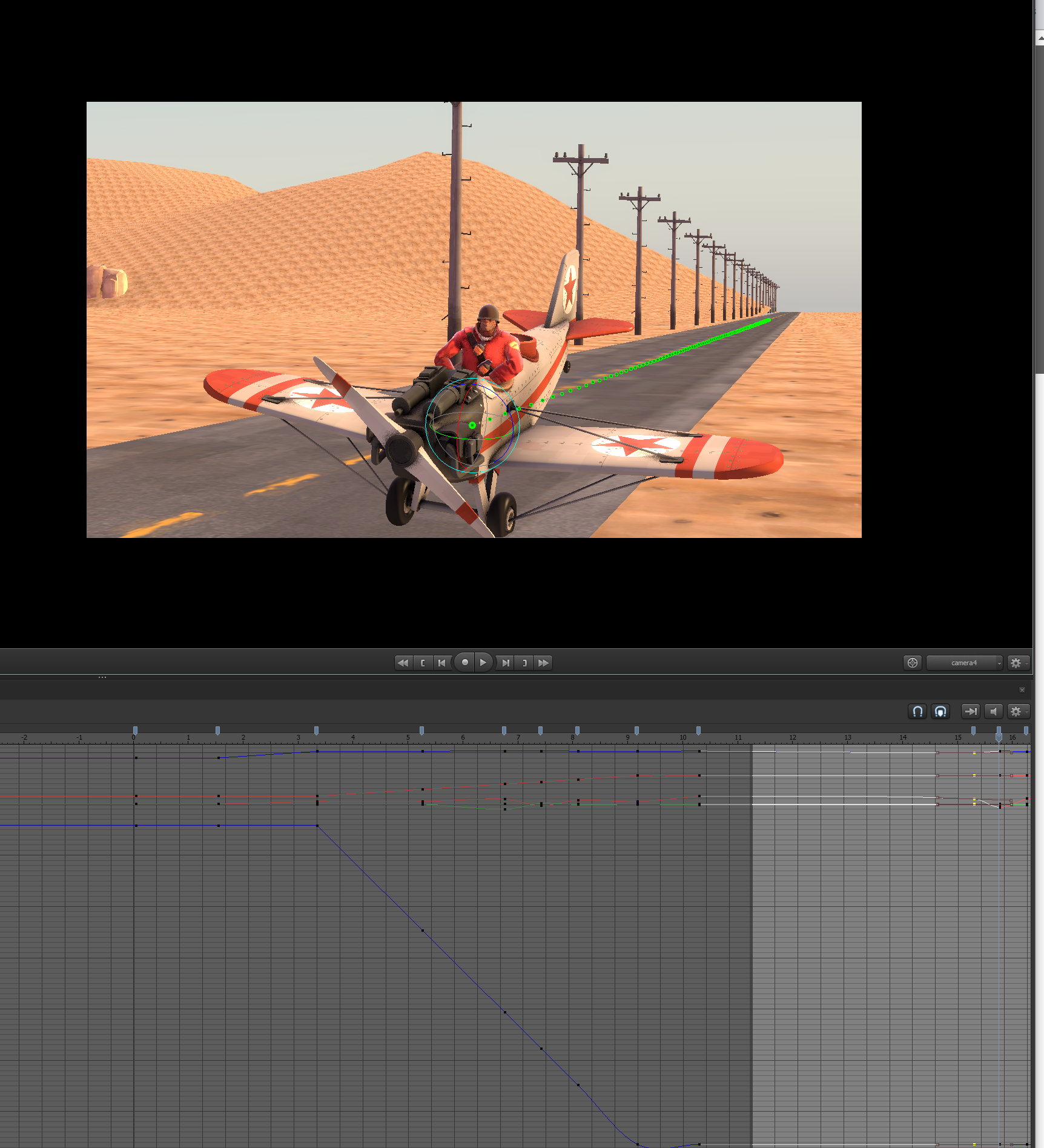Click the fast forward icon

pyautogui.click(x=543, y=662)
